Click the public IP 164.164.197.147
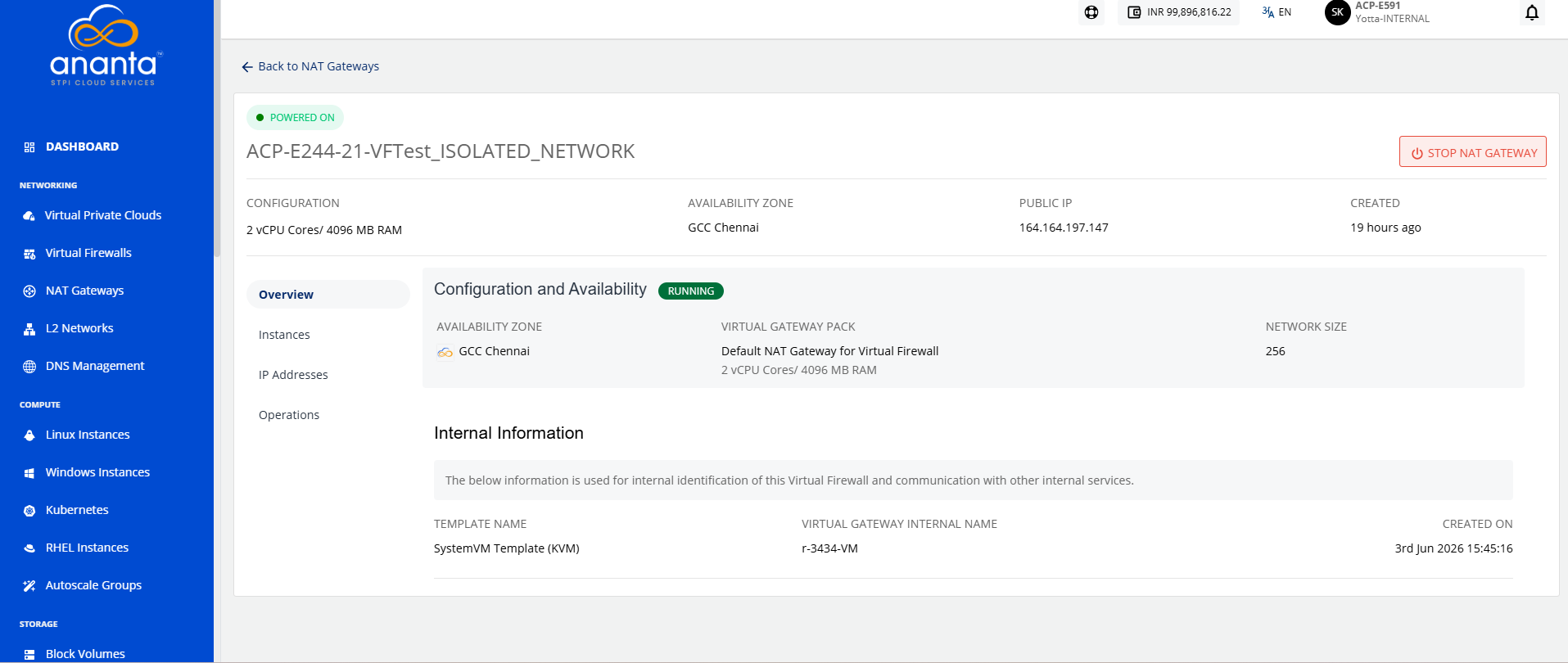 [x=1064, y=228]
